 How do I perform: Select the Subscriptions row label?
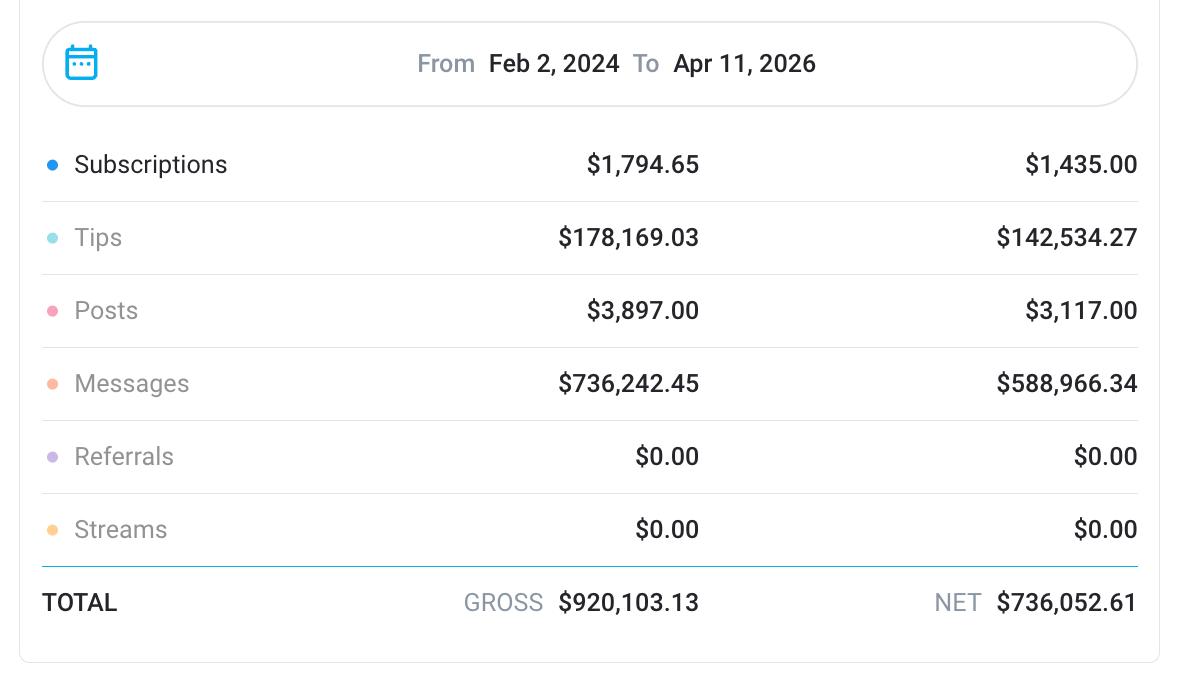pos(150,165)
